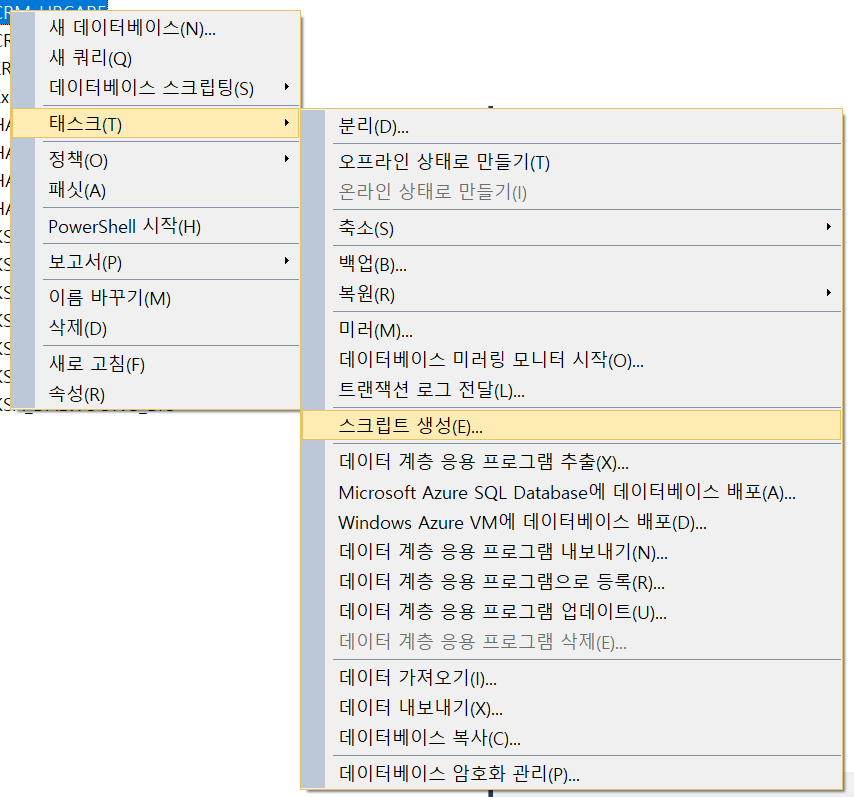Choose '패싯(A)' menu entry

click(77, 190)
